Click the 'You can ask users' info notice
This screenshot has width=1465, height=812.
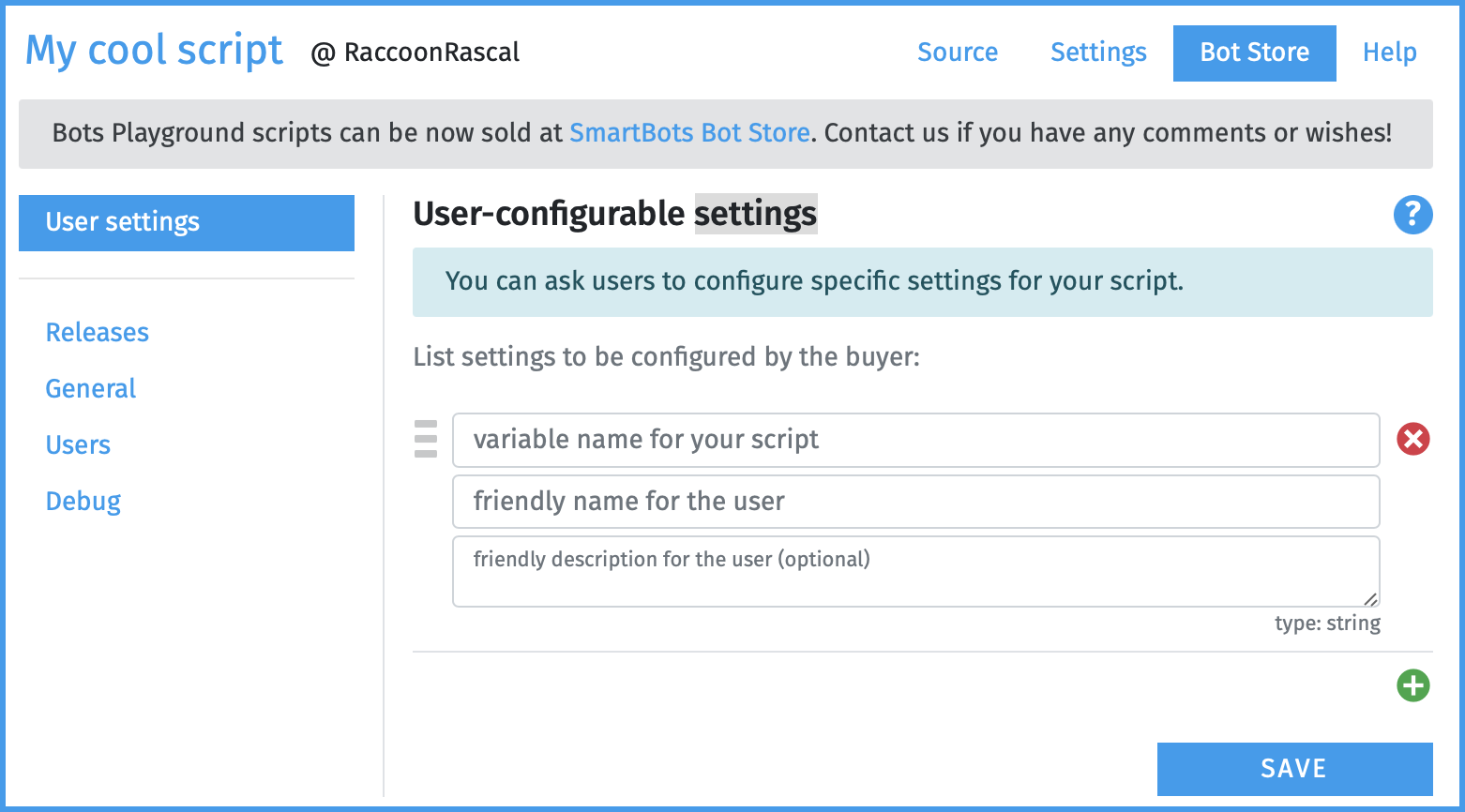(923, 282)
